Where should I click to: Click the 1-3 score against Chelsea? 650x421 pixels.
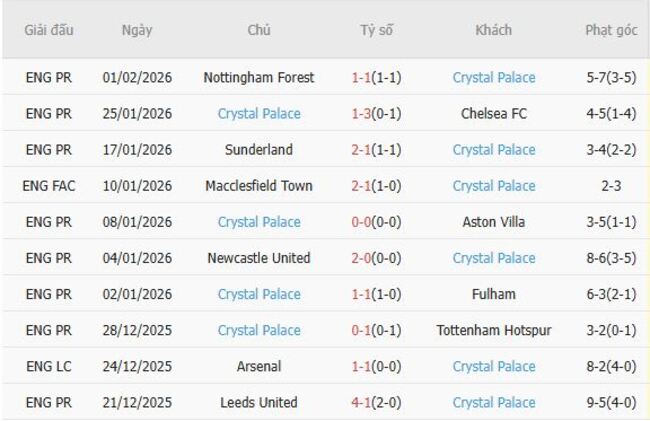[x=362, y=114]
